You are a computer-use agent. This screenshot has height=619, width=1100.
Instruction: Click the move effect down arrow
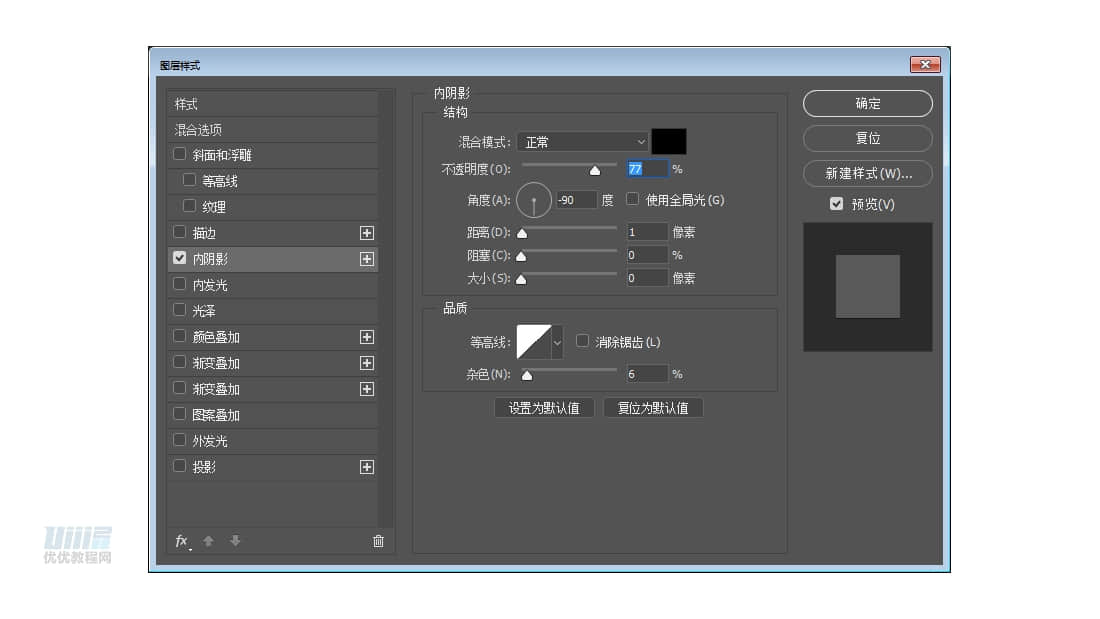point(235,541)
